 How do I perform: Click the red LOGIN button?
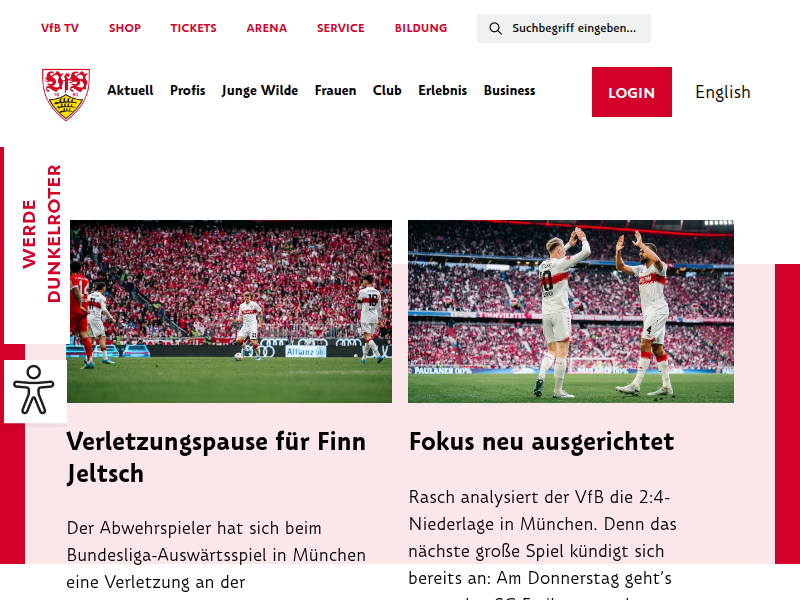pyautogui.click(x=632, y=92)
